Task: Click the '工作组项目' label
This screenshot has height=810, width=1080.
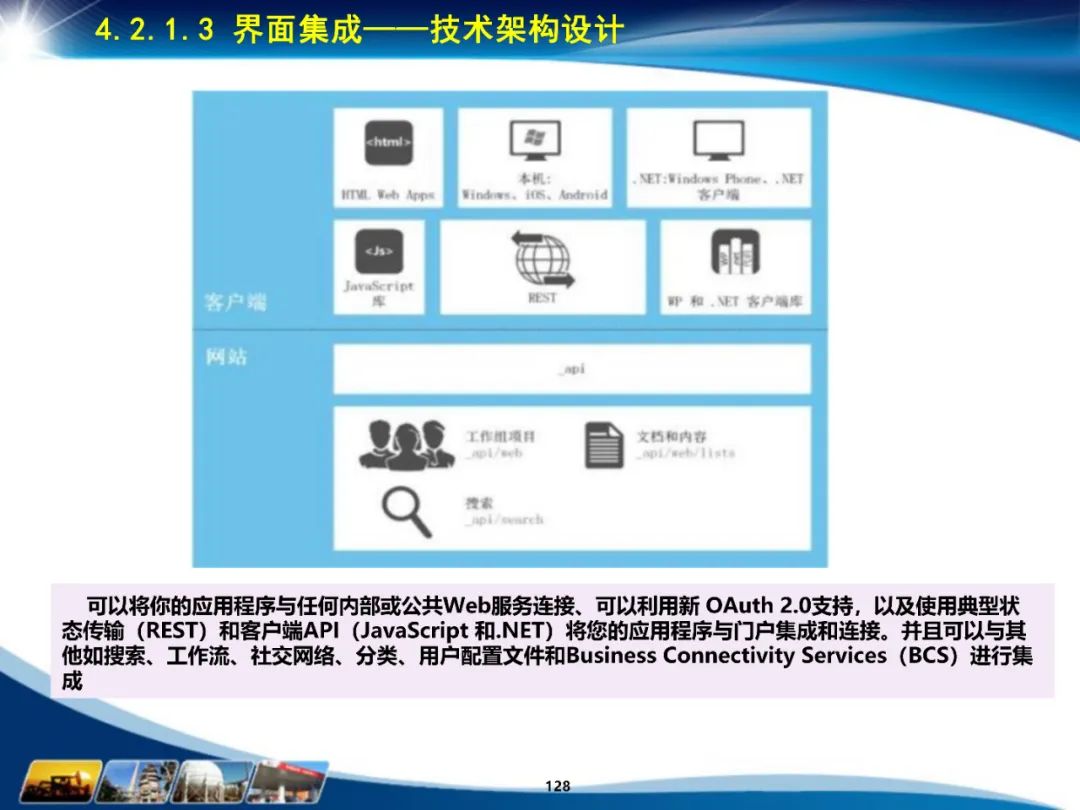Action: click(x=501, y=437)
